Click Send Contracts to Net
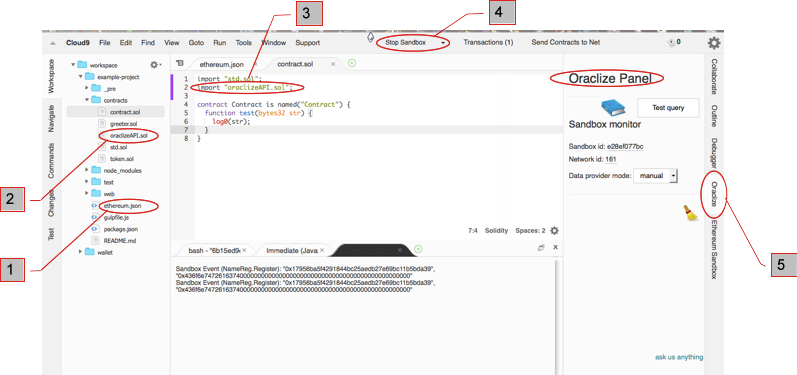This screenshot has width=797, height=375. point(566,43)
